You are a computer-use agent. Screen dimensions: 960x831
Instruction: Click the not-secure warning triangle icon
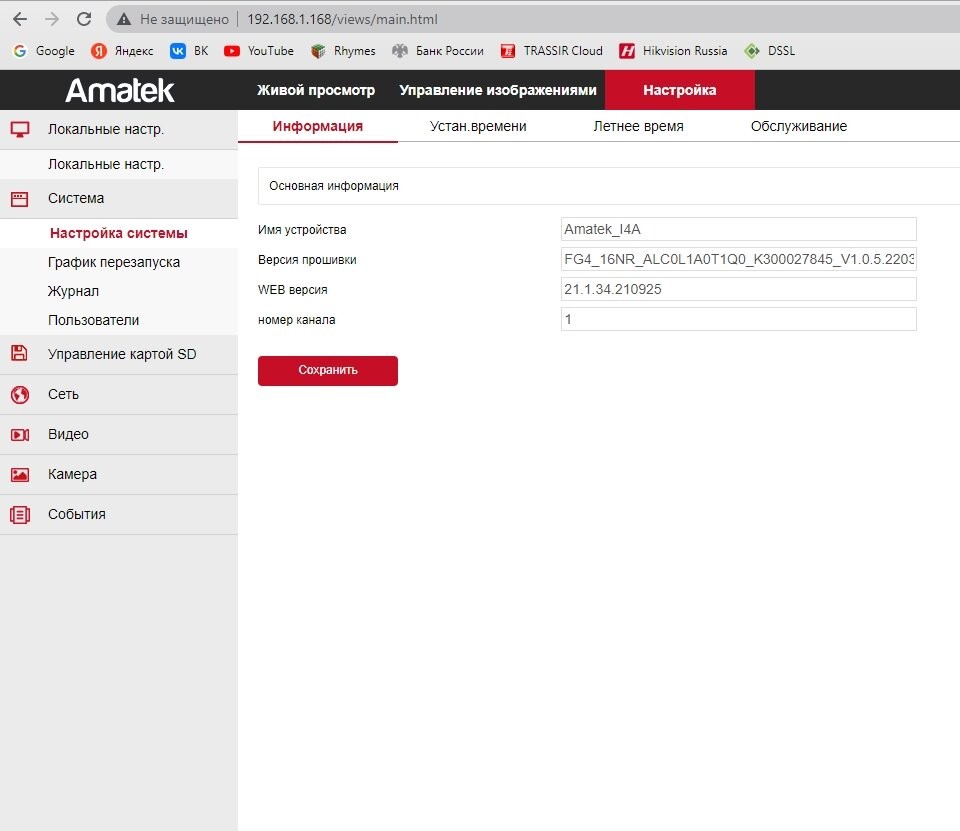pos(124,20)
